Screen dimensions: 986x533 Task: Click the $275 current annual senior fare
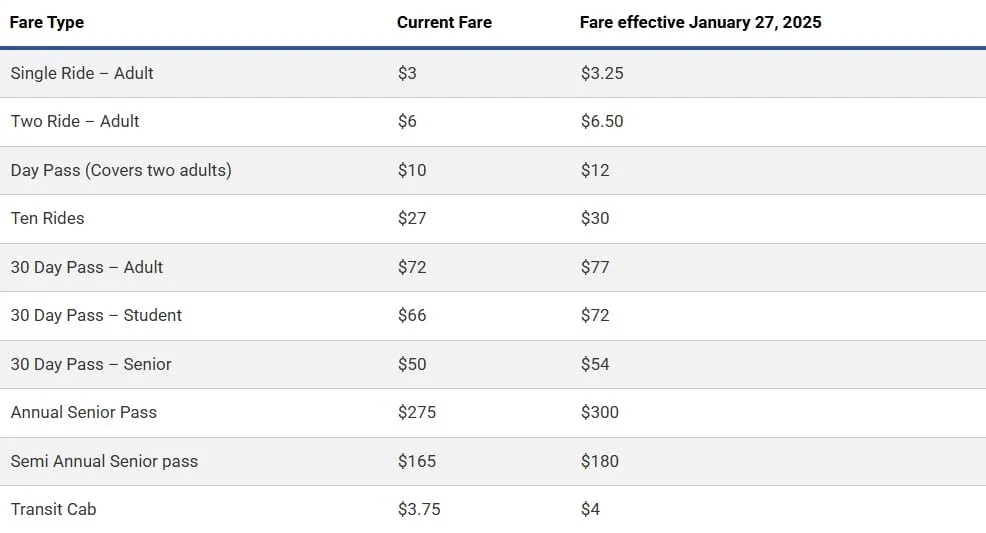(417, 412)
